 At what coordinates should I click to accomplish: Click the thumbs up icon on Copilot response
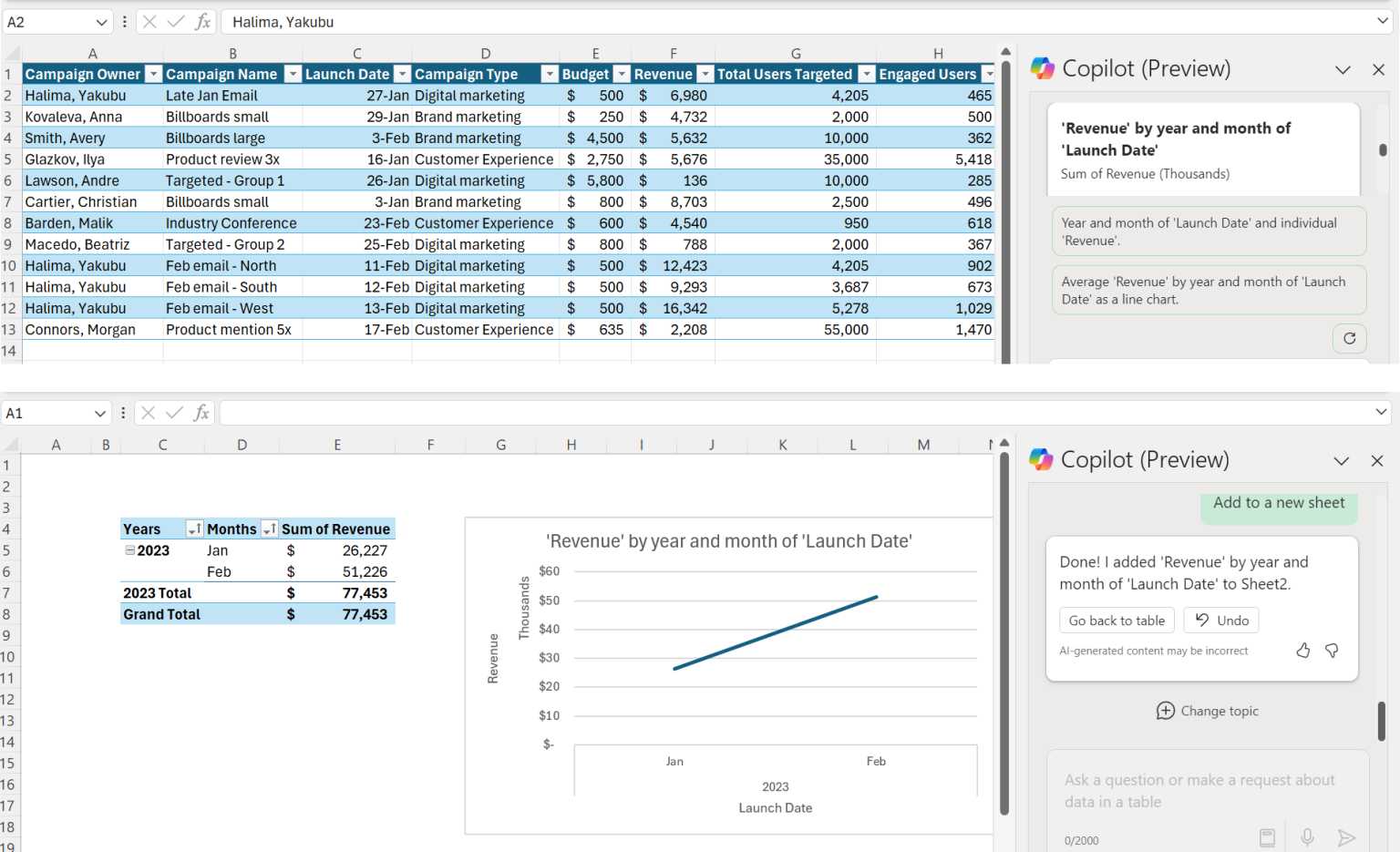tap(1302, 650)
